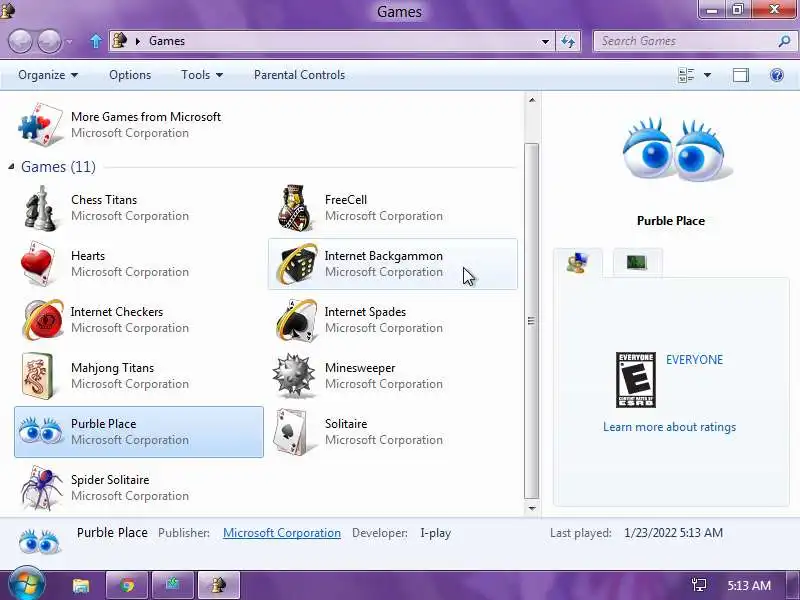
Task: Select the FreeCell card icon
Action: click(295, 208)
